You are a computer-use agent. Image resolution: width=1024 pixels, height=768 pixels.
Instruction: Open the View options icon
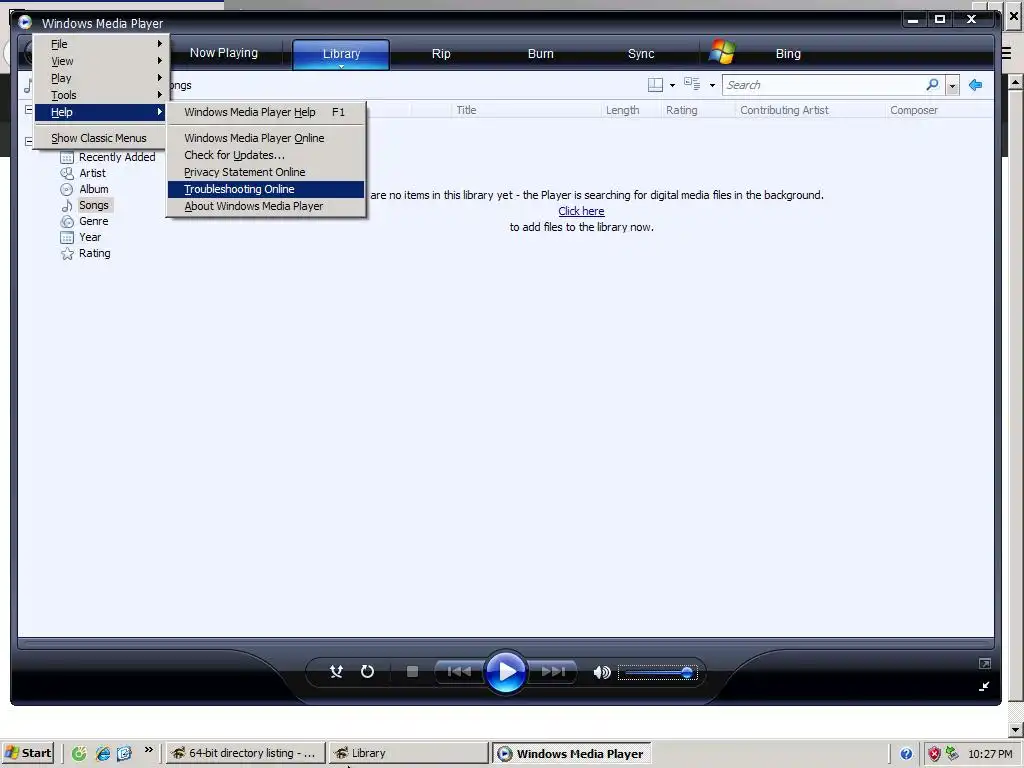pyautogui.click(x=692, y=84)
